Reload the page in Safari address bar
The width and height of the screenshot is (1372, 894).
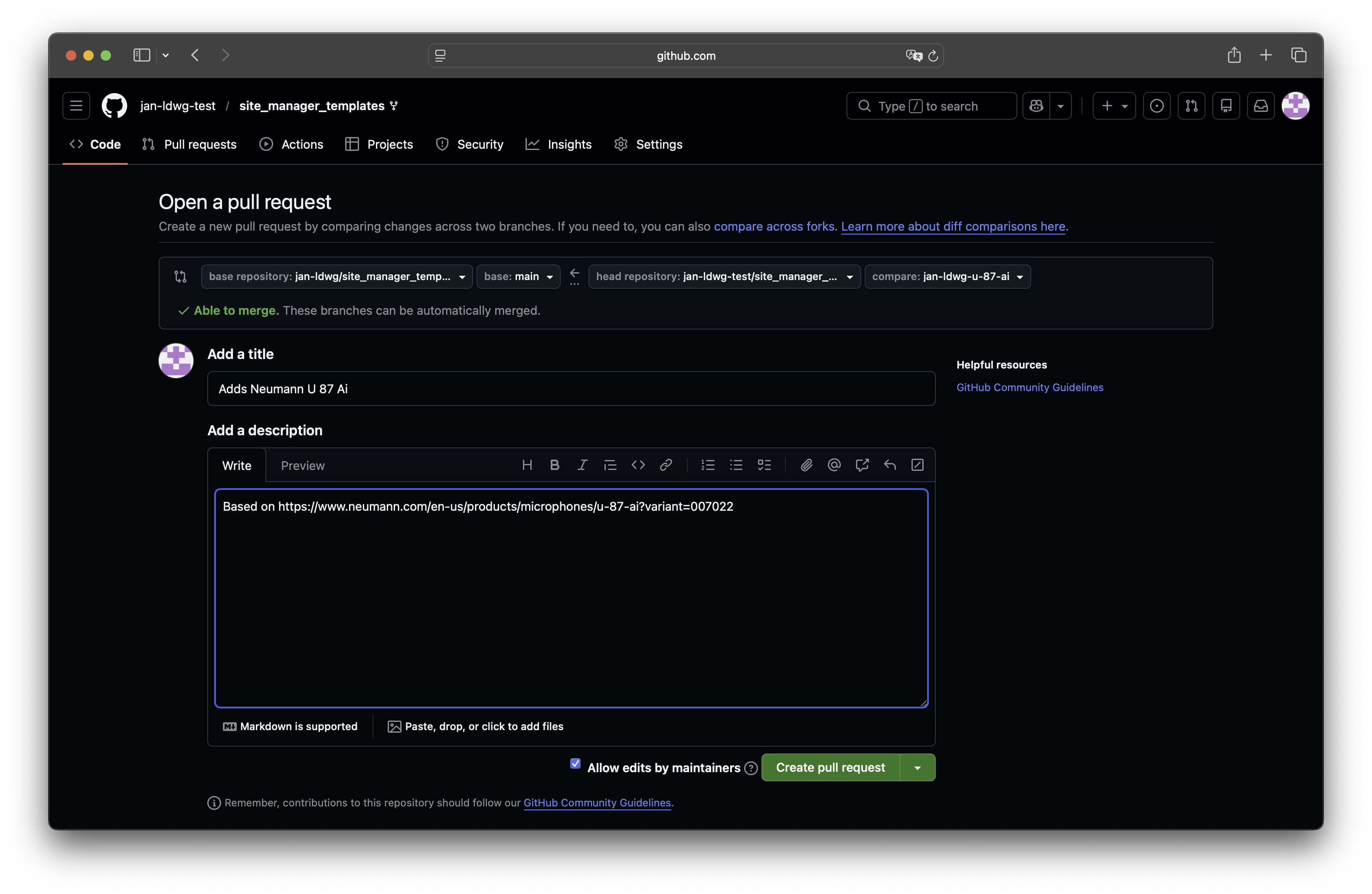(x=933, y=56)
